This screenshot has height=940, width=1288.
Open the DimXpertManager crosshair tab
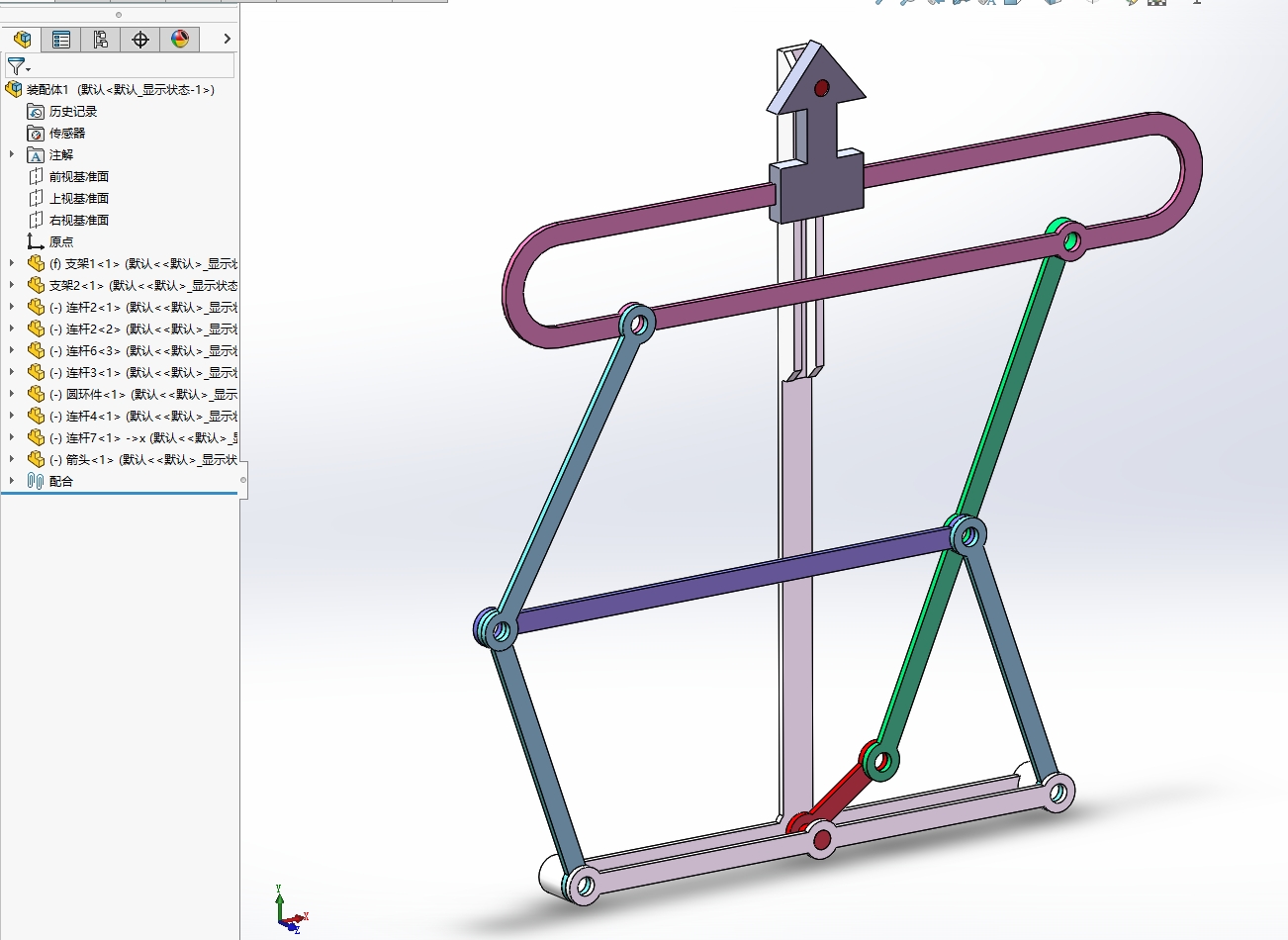(140, 39)
